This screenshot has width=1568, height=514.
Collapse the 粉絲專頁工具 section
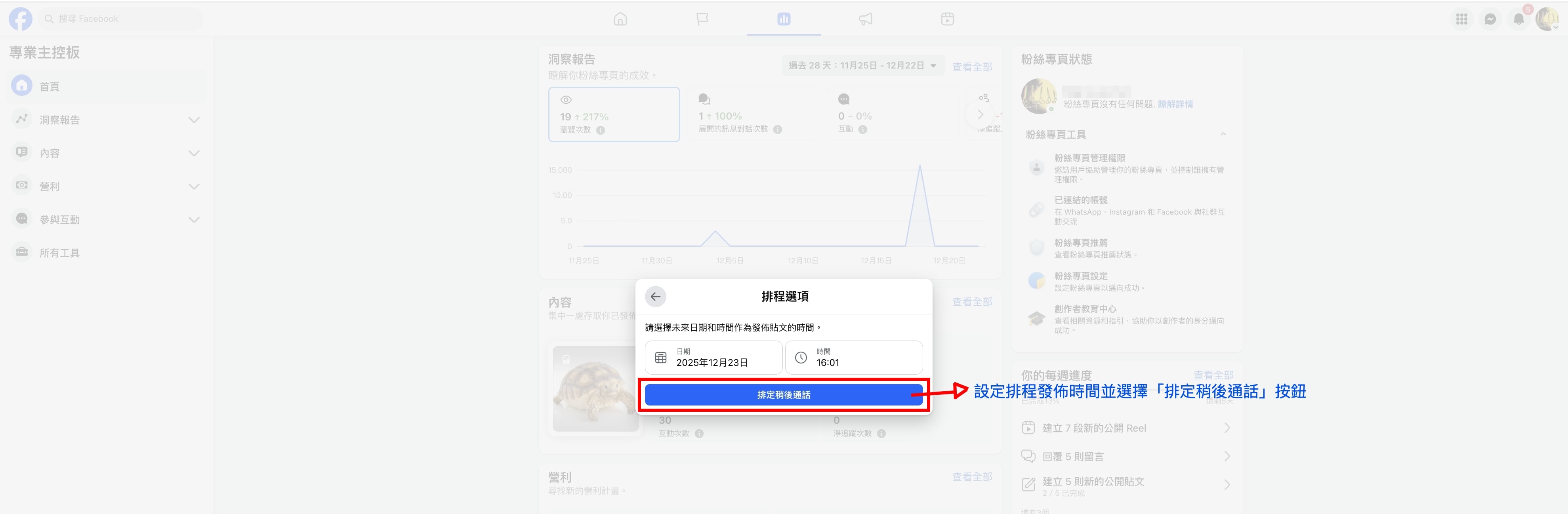(1223, 134)
